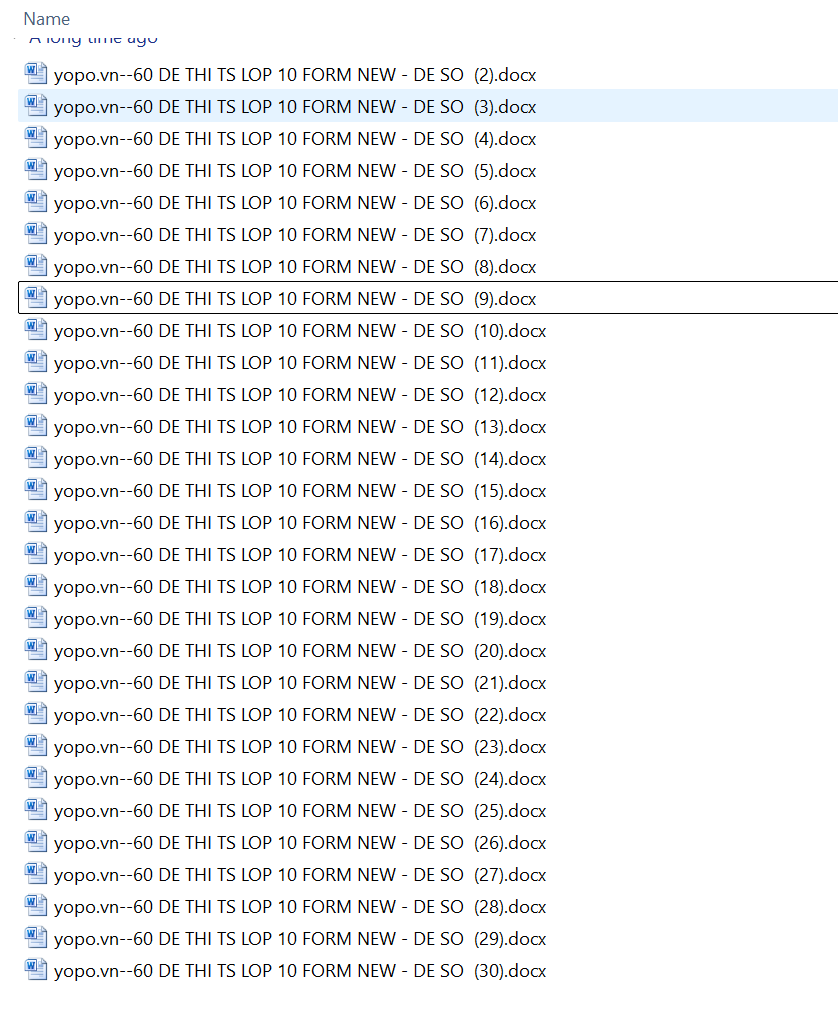Viewport: 838px width, 1029px height.
Task: Select the Word icon for DE SO (5).docx
Action: [36, 170]
